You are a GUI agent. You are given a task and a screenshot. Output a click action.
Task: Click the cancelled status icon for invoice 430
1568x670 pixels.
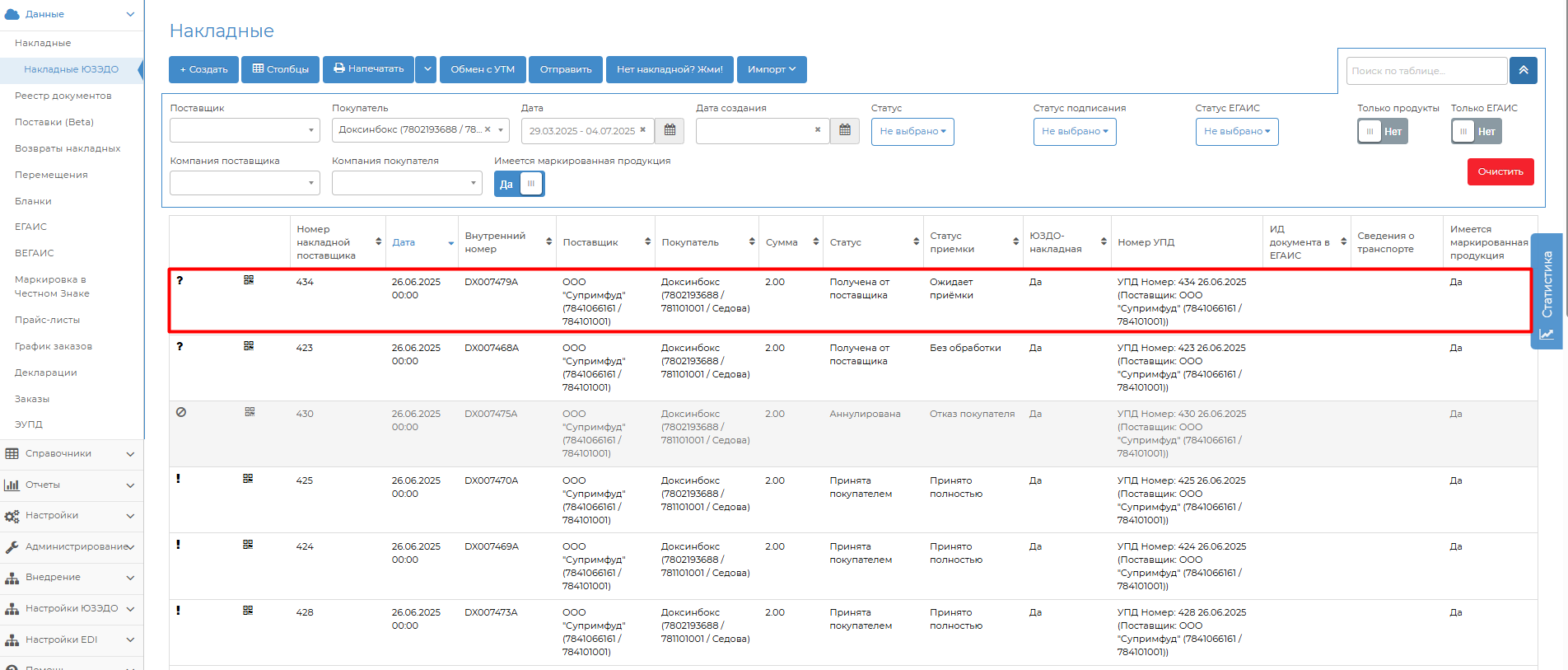coord(181,412)
